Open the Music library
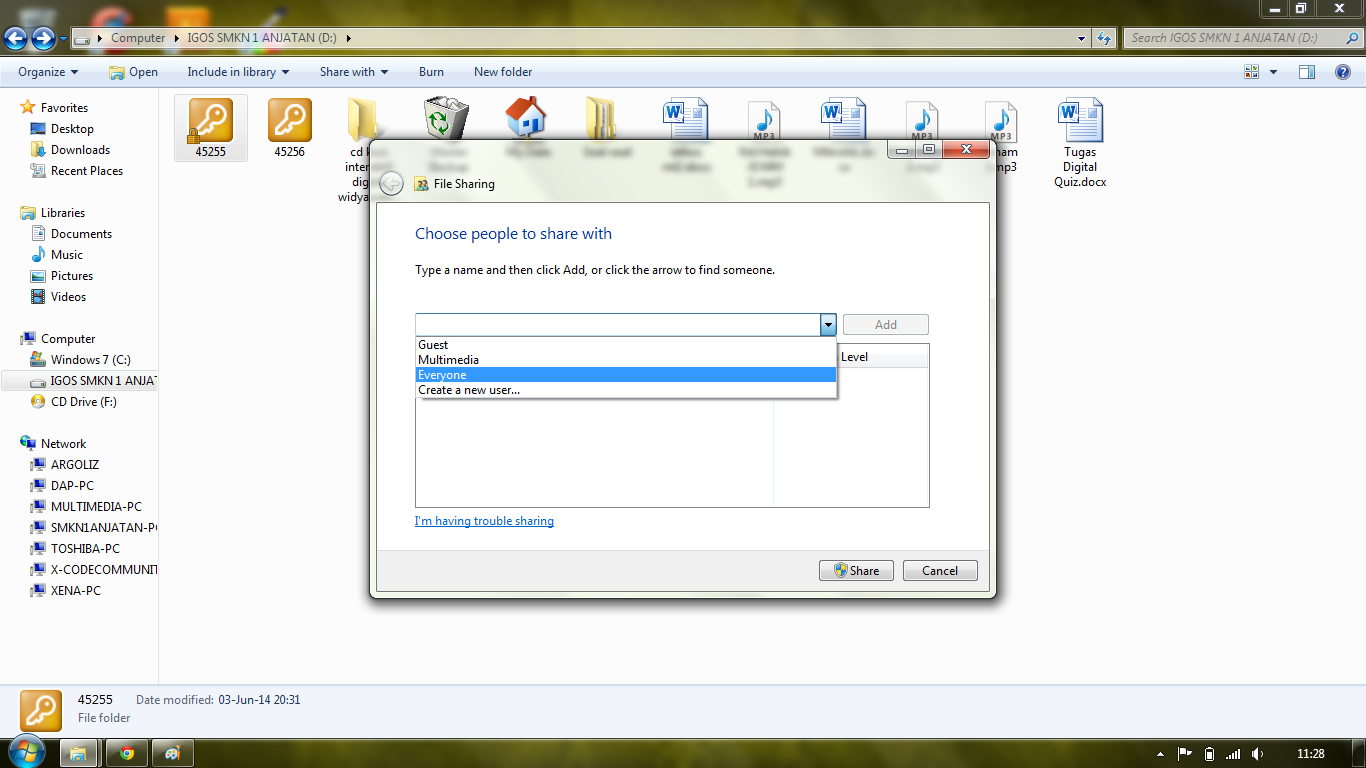 [x=67, y=255]
